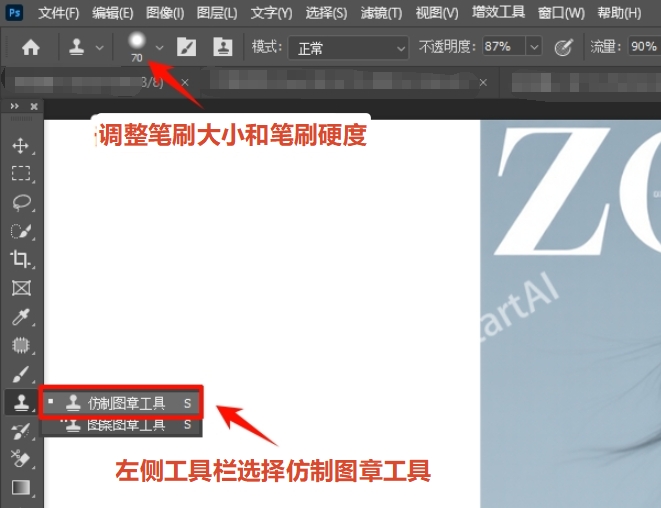Open the brush preset picker dropdown arrow
This screenshot has height=508, width=661.
point(159,48)
